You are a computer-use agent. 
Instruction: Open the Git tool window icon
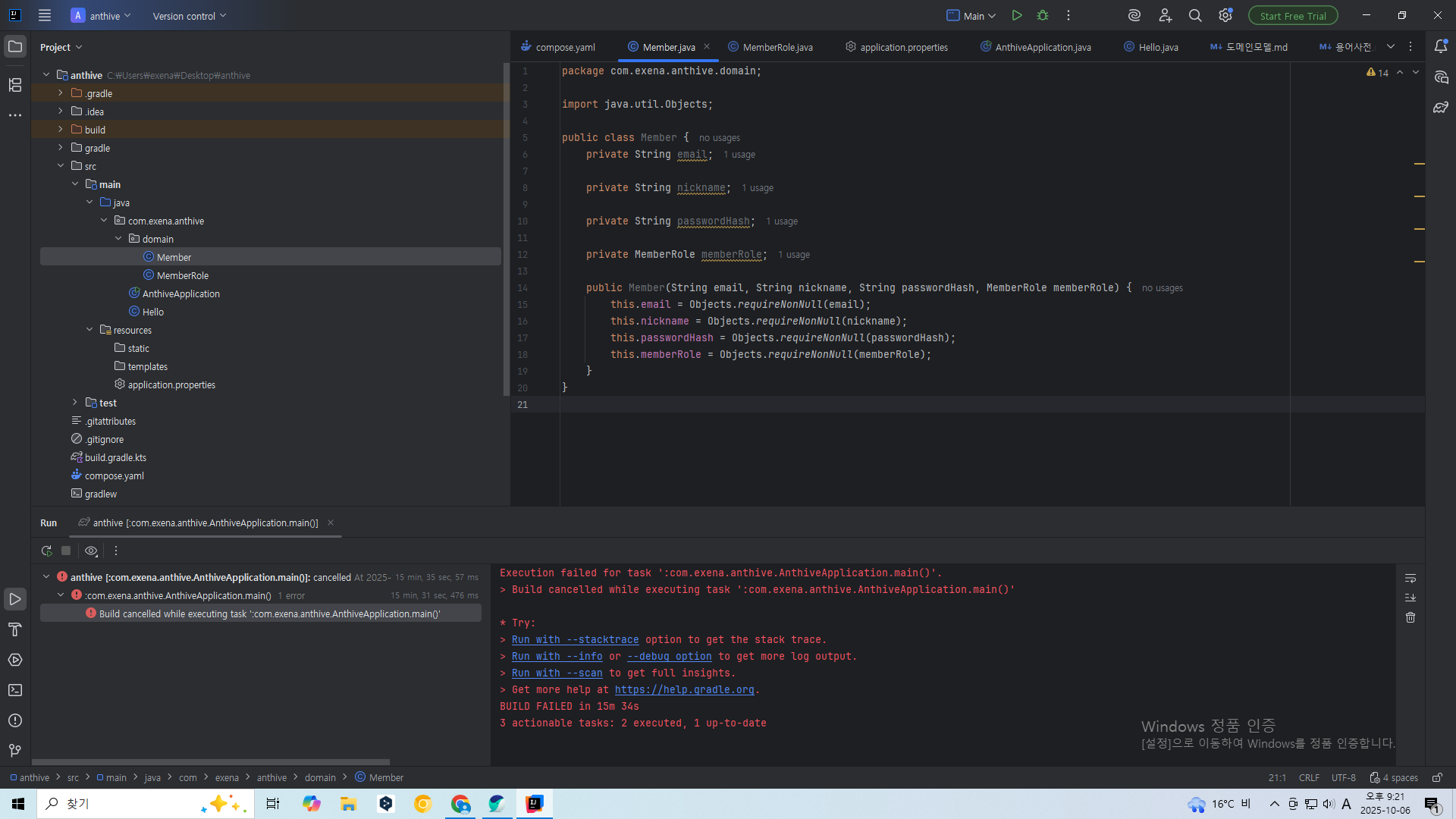[x=15, y=751]
